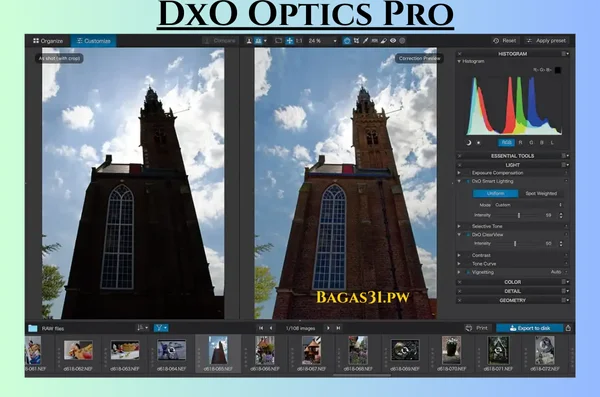Expand Selective Tone section
Viewport: 600px width, 397px height.
tap(459, 226)
